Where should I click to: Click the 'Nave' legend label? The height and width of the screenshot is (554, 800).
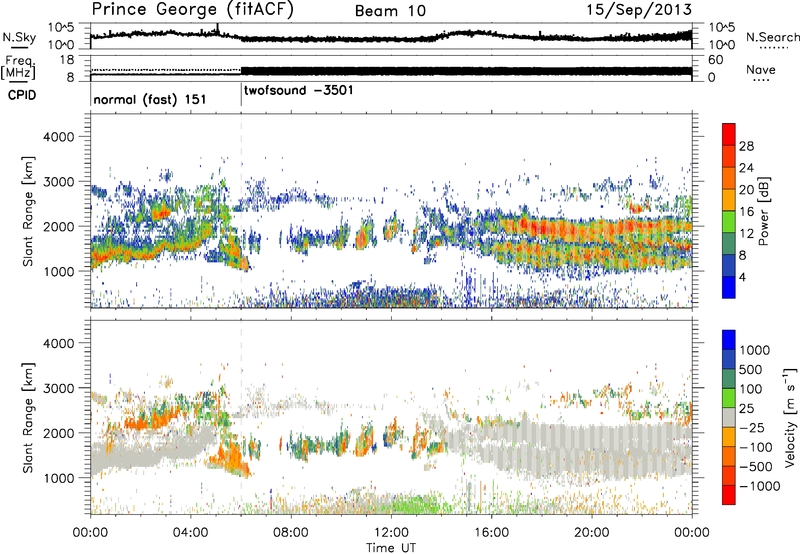click(761, 69)
